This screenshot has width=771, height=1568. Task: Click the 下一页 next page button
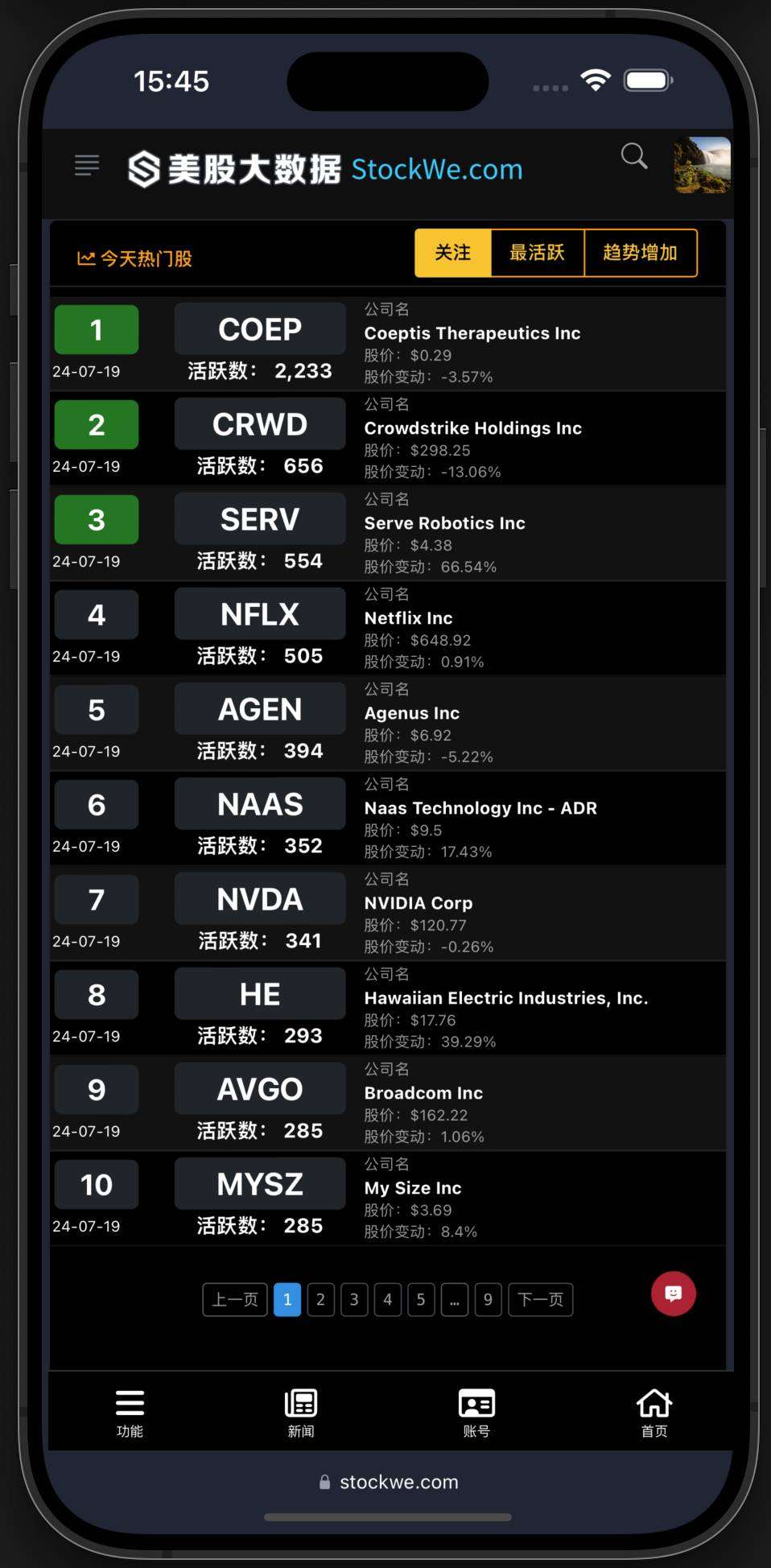click(540, 1299)
